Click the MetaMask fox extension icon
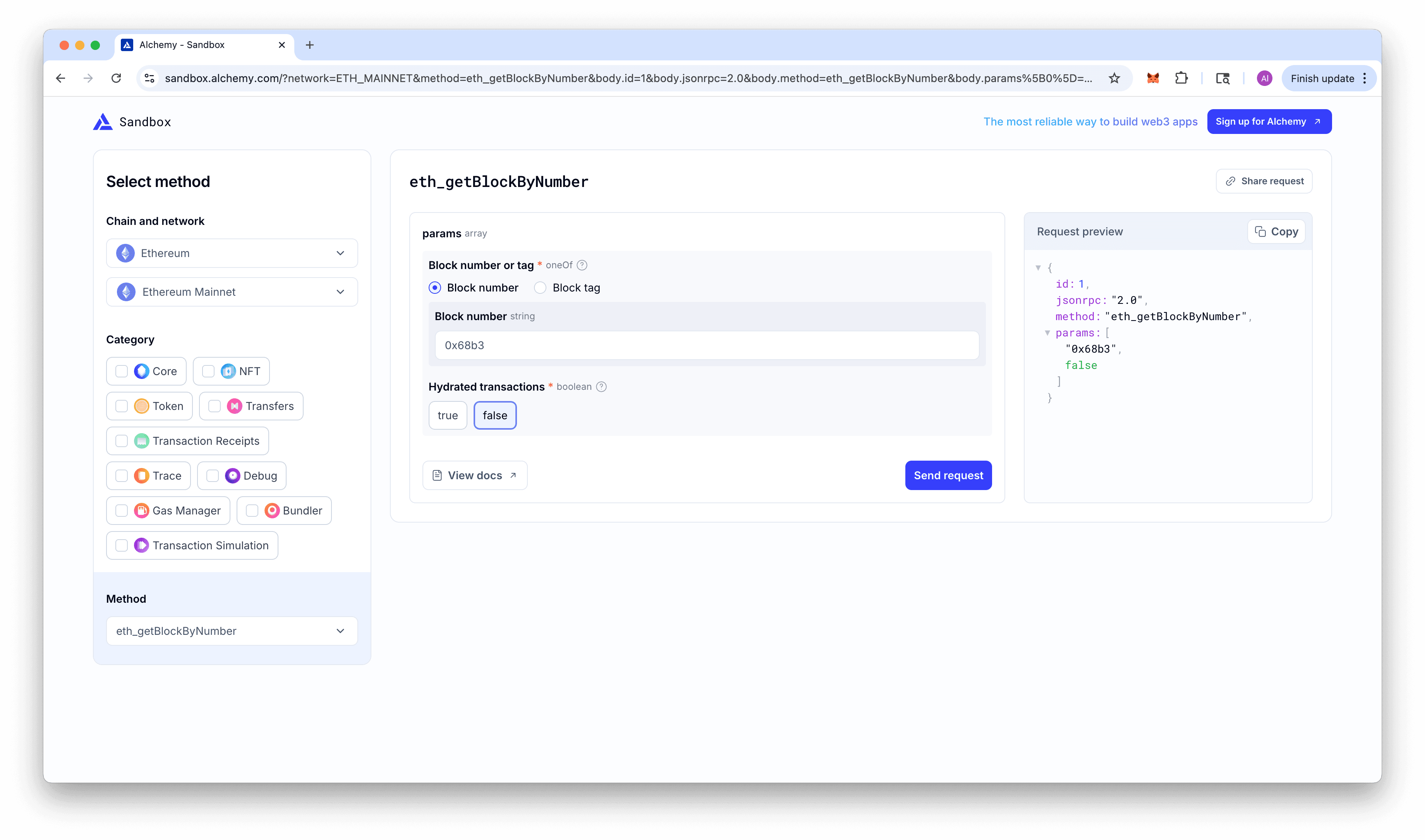This screenshot has height=840, width=1425. 1153,78
